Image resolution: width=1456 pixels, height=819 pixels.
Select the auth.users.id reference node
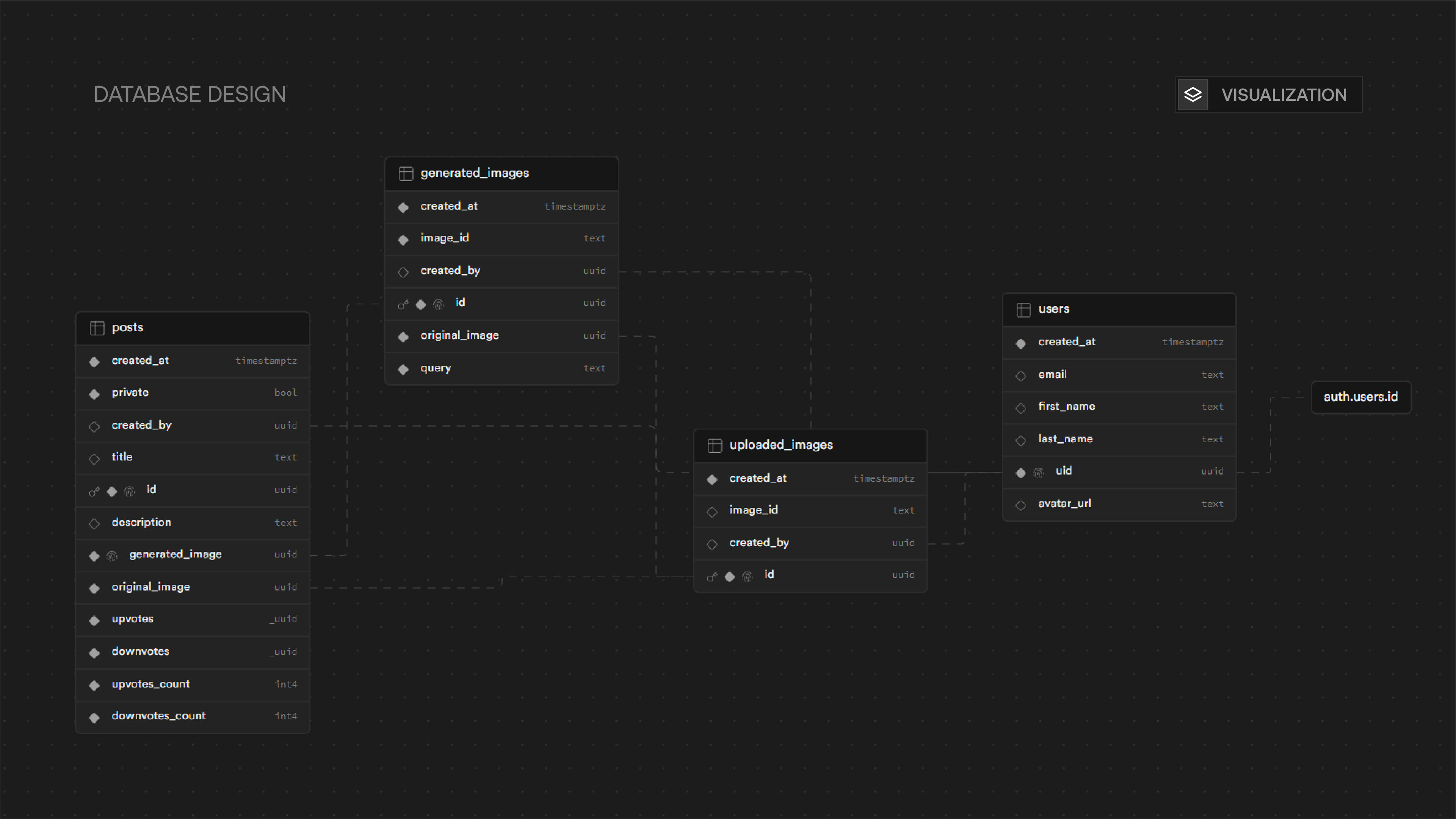coord(1360,397)
